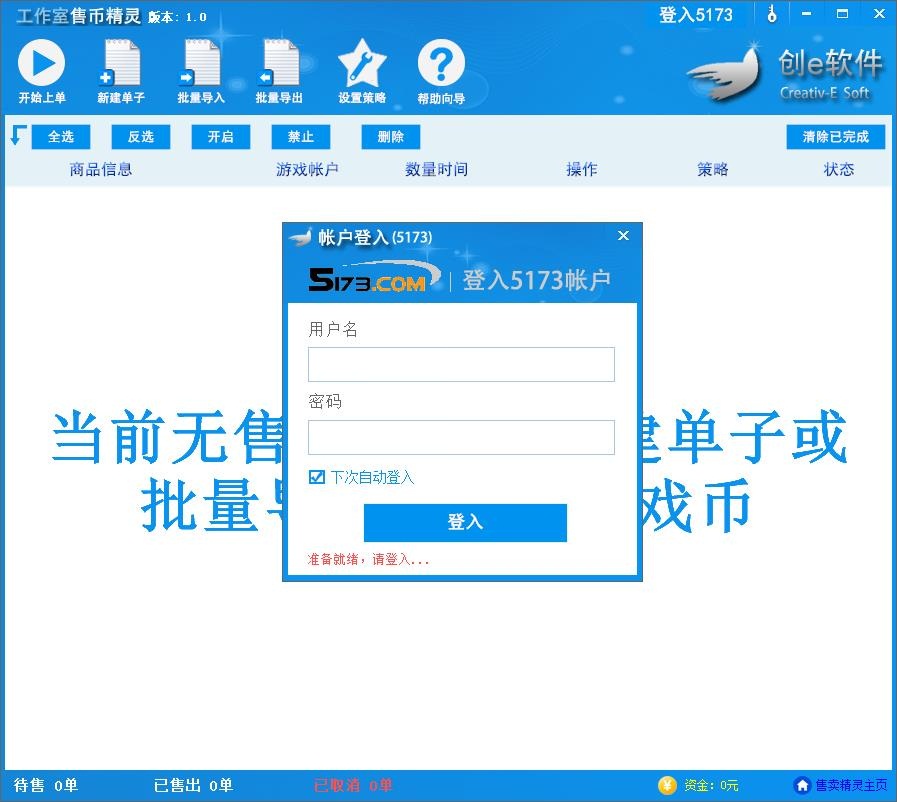Open 设置策略 star wrench icon
This screenshot has width=897, height=802.
pyautogui.click(x=362, y=62)
